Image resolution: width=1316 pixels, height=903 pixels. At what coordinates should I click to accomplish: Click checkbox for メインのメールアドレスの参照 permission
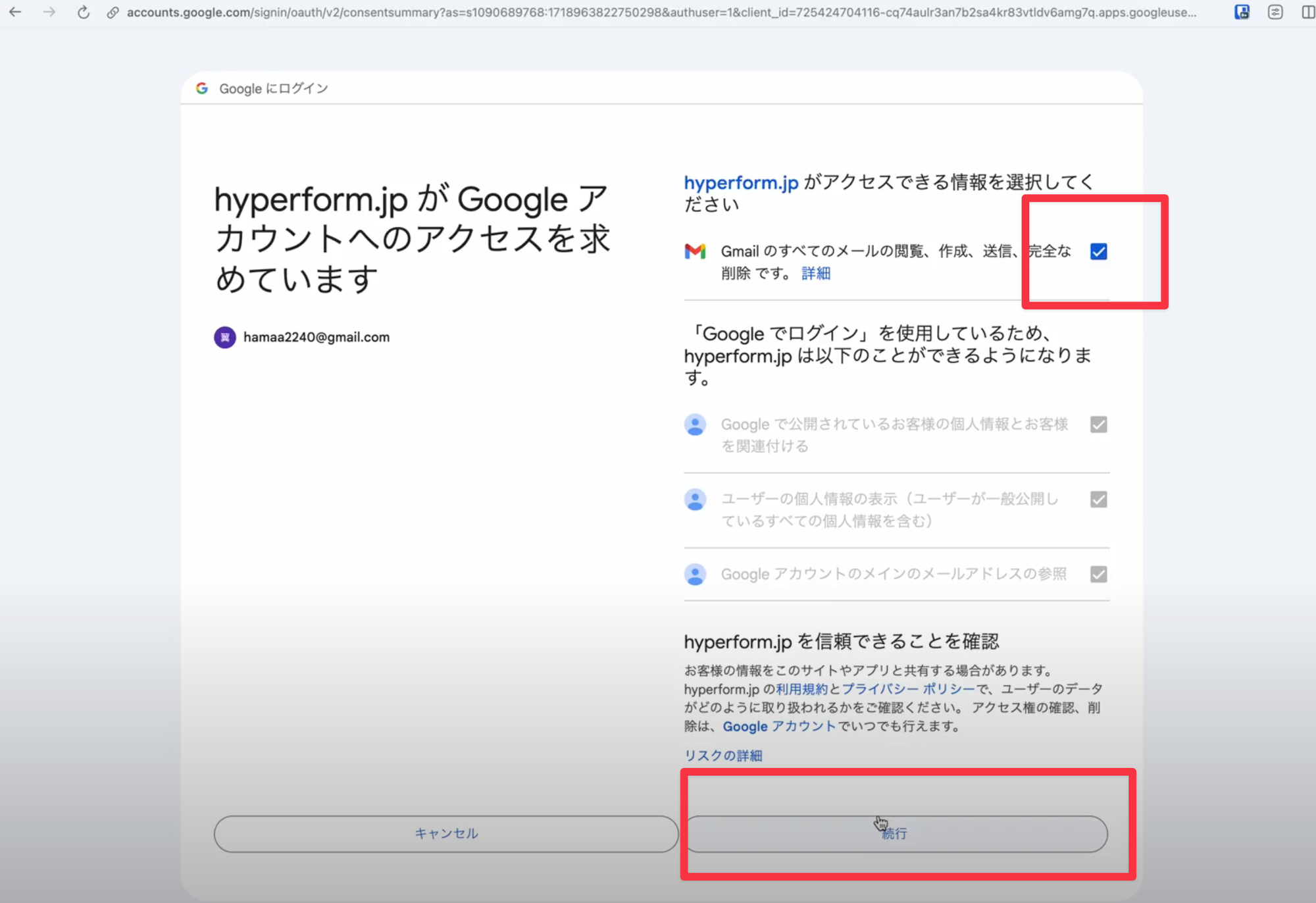coord(1098,575)
